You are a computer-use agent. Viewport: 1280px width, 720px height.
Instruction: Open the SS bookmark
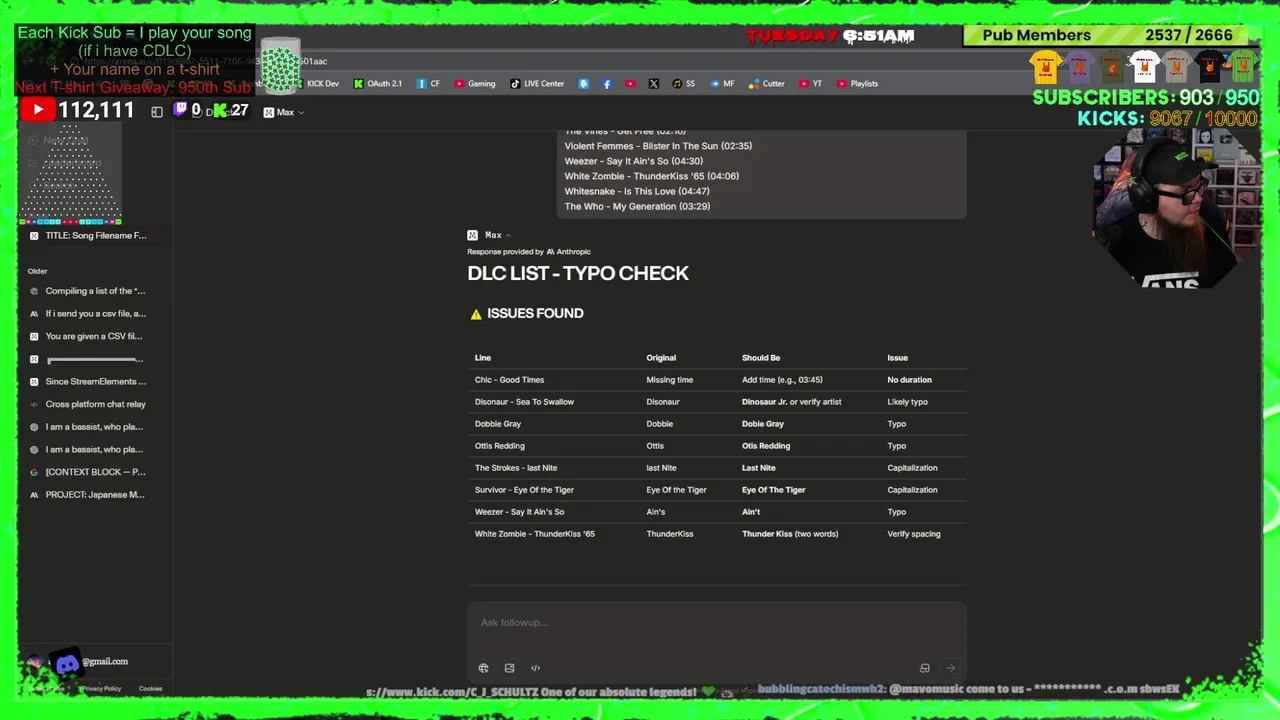coord(684,84)
